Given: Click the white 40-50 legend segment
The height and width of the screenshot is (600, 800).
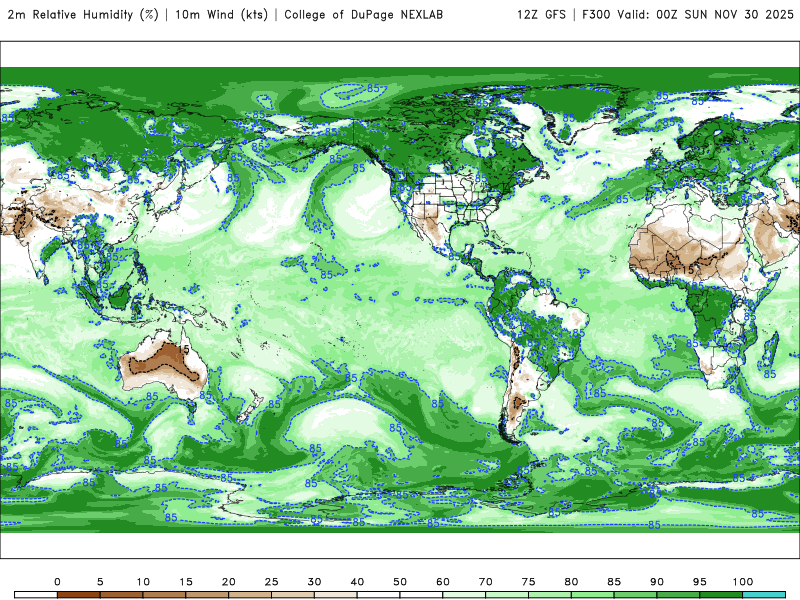Looking at the screenshot, I should (379, 595).
